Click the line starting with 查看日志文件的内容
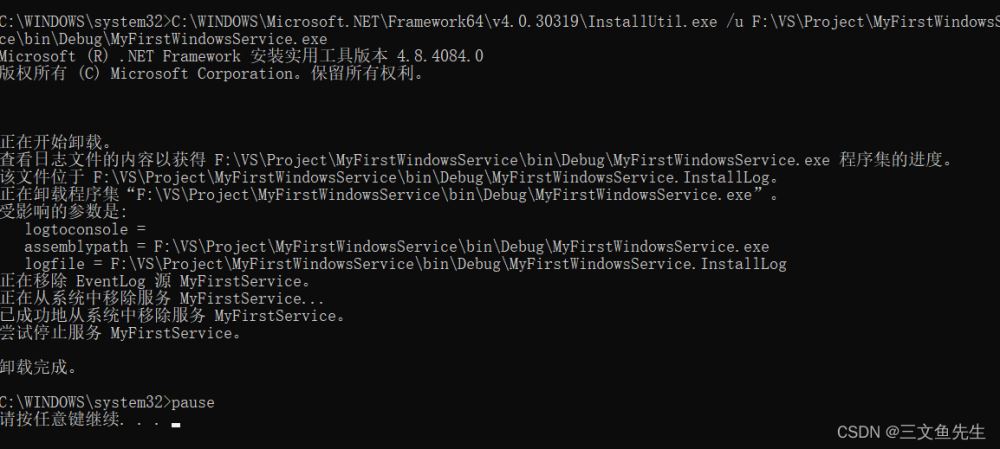 [477, 159]
